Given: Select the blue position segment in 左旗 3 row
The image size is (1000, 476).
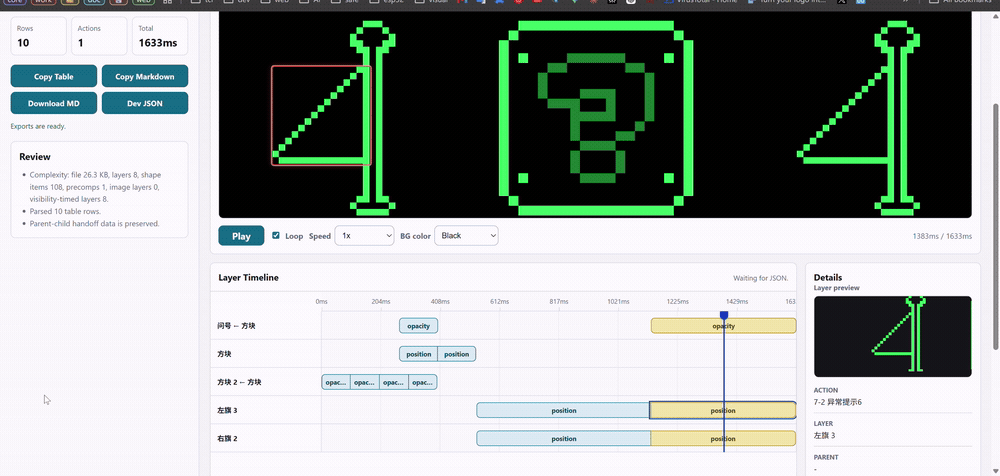Looking at the screenshot, I should 563,410.
